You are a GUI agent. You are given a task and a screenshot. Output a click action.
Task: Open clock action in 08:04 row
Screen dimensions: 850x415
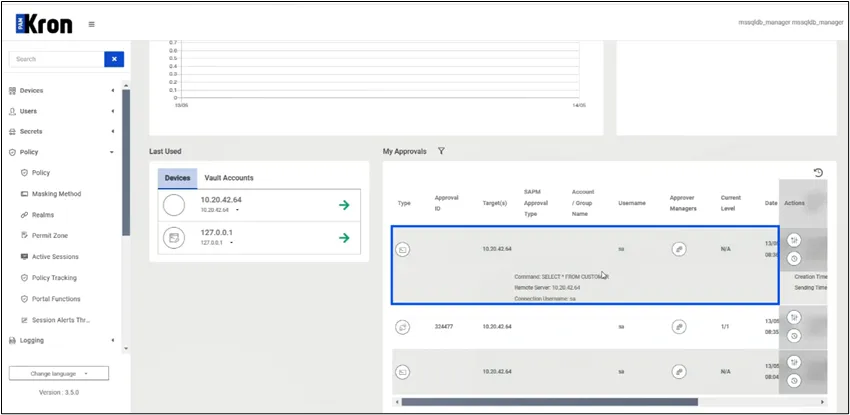pos(794,381)
